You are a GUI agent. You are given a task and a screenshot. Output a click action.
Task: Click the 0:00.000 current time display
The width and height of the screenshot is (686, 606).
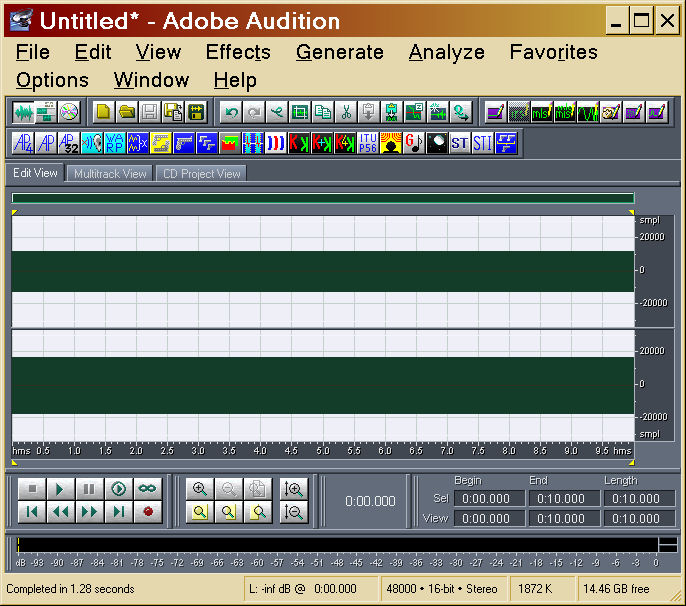[x=370, y=501]
